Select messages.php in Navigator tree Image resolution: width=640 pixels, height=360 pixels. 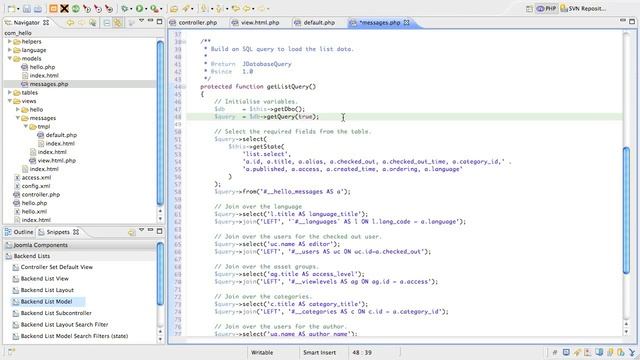[49, 84]
